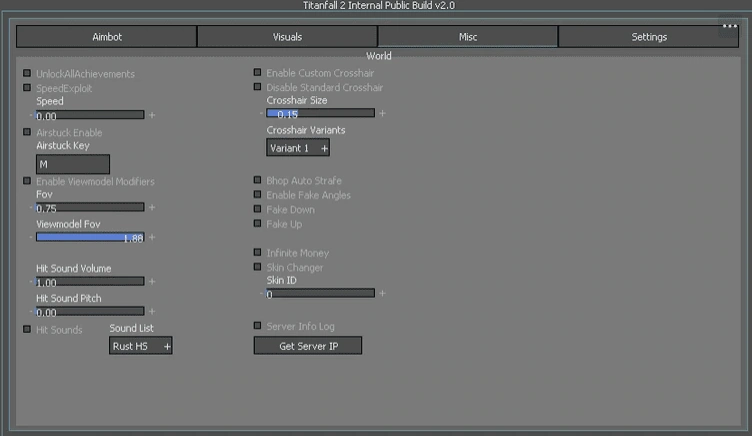Adjust the Hit Sound Volume slider
The image size is (752, 436).
coord(90,282)
